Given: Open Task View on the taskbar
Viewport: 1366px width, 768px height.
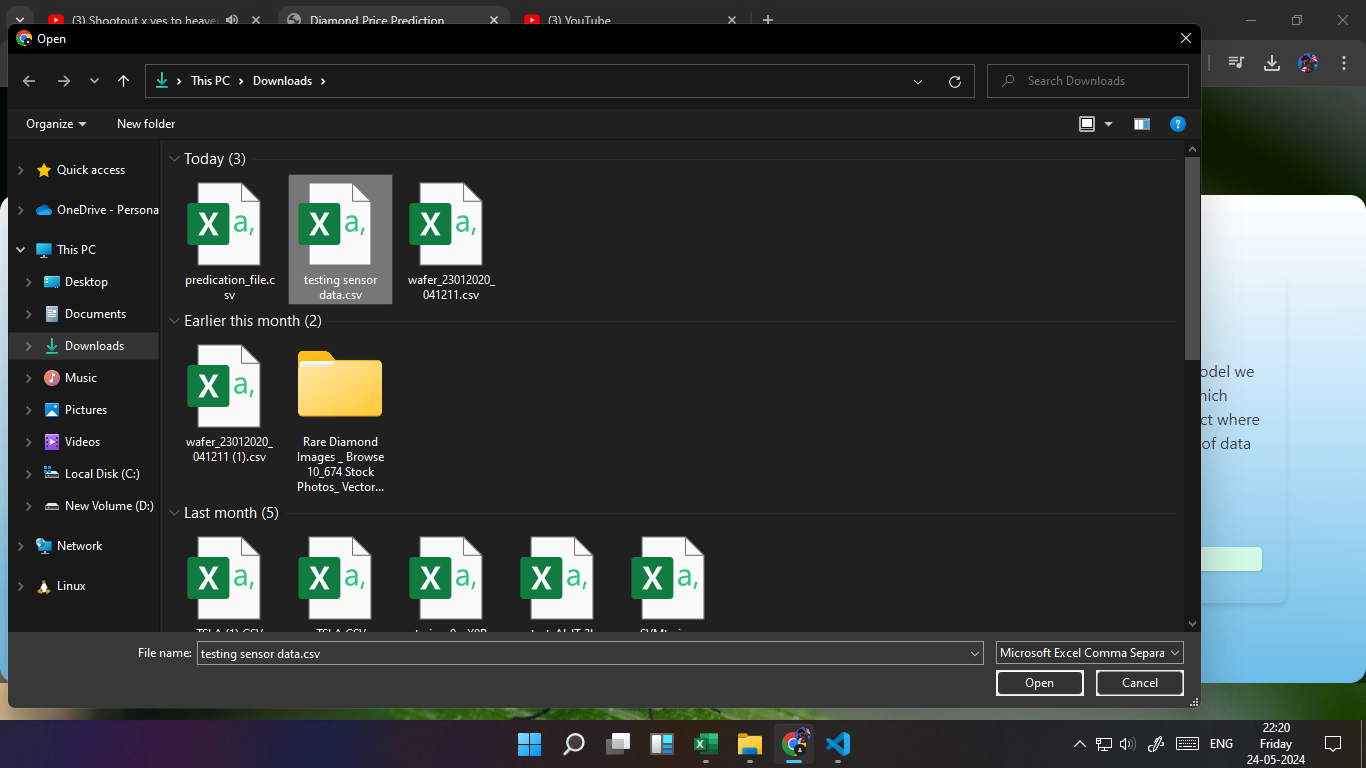Looking at the screenshot, I should click(x=618, y=744).
